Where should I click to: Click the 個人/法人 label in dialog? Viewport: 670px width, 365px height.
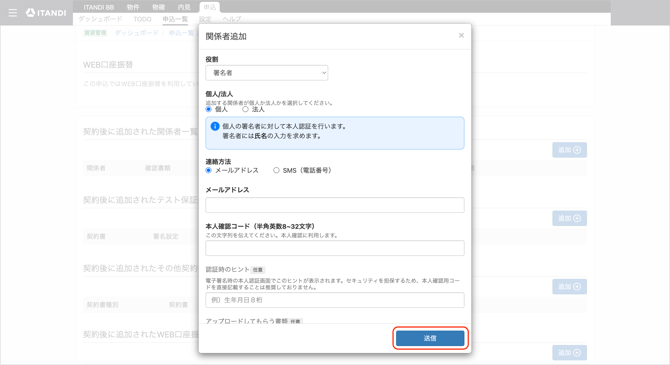[x=219, y=94]
